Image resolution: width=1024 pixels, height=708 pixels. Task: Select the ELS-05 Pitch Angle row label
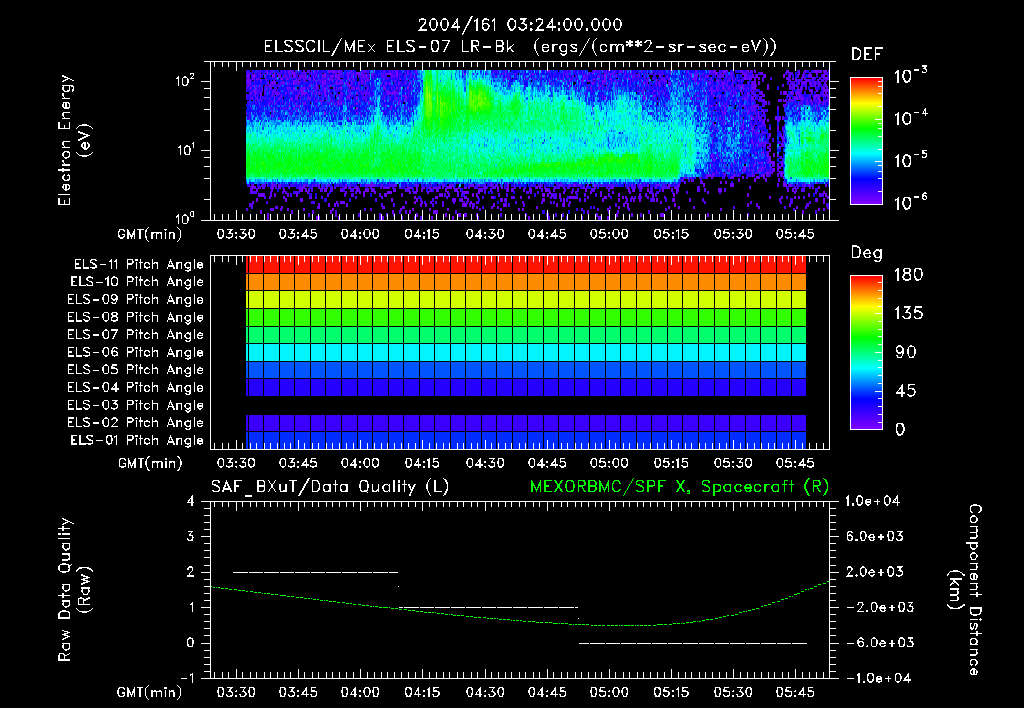136,370
